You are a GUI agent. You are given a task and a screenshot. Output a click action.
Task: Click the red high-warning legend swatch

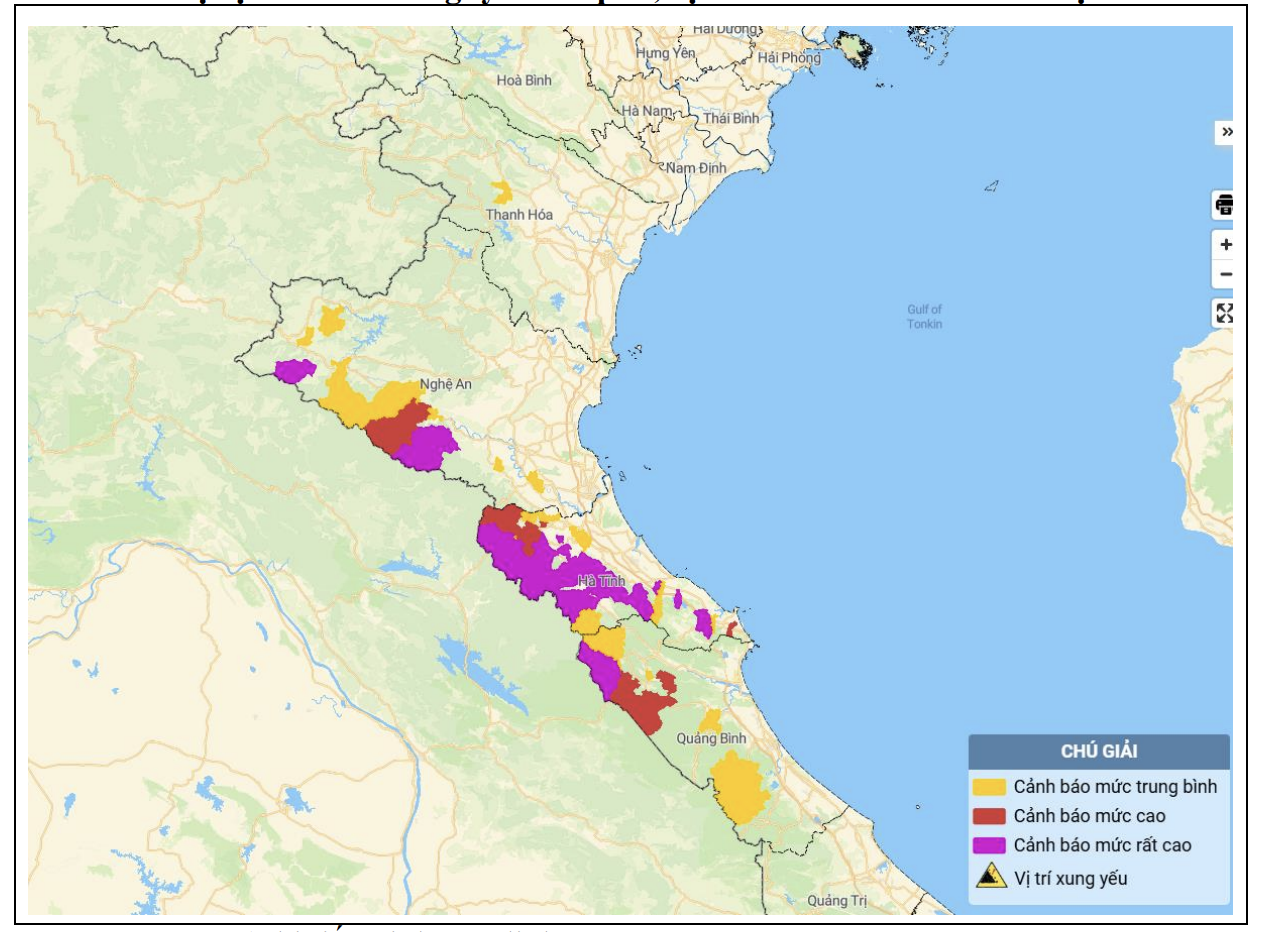point(989,816)
